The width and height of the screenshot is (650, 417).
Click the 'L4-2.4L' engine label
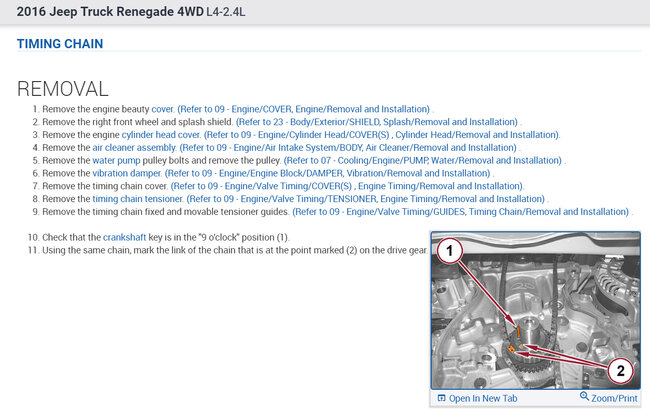[x=226, y=12]
